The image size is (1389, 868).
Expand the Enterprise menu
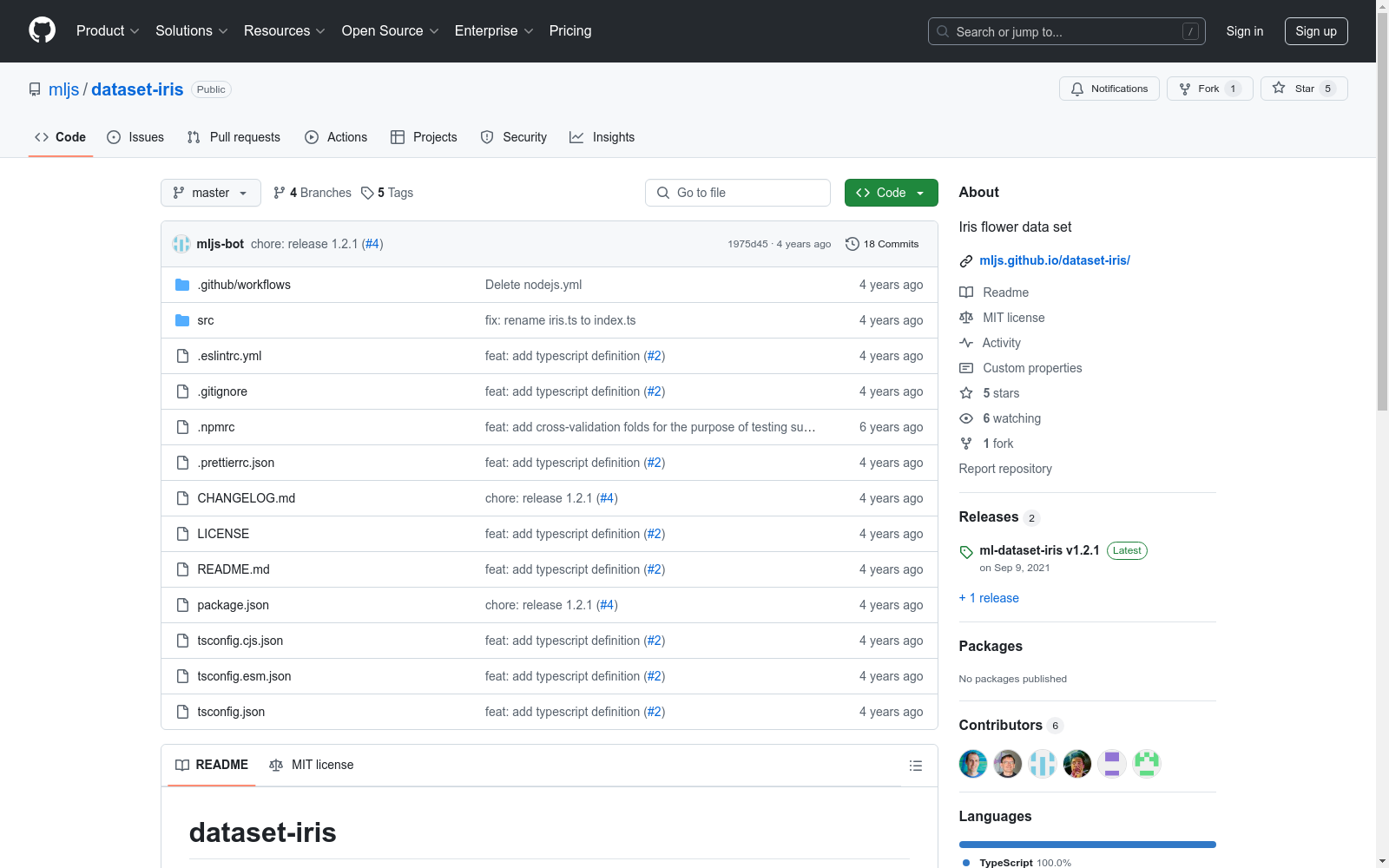click(494, 31)
